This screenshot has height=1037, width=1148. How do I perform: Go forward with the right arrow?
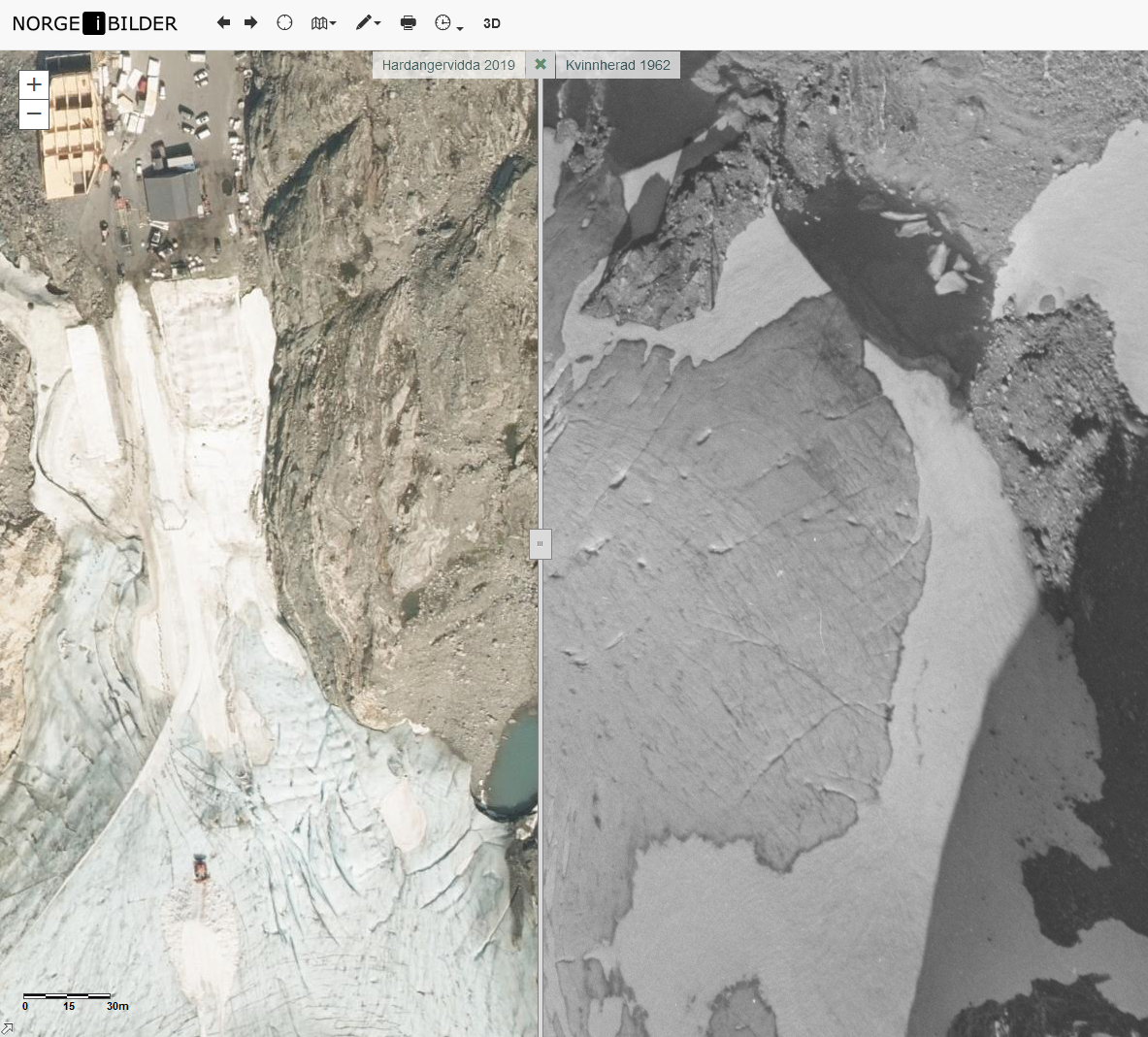251,22
